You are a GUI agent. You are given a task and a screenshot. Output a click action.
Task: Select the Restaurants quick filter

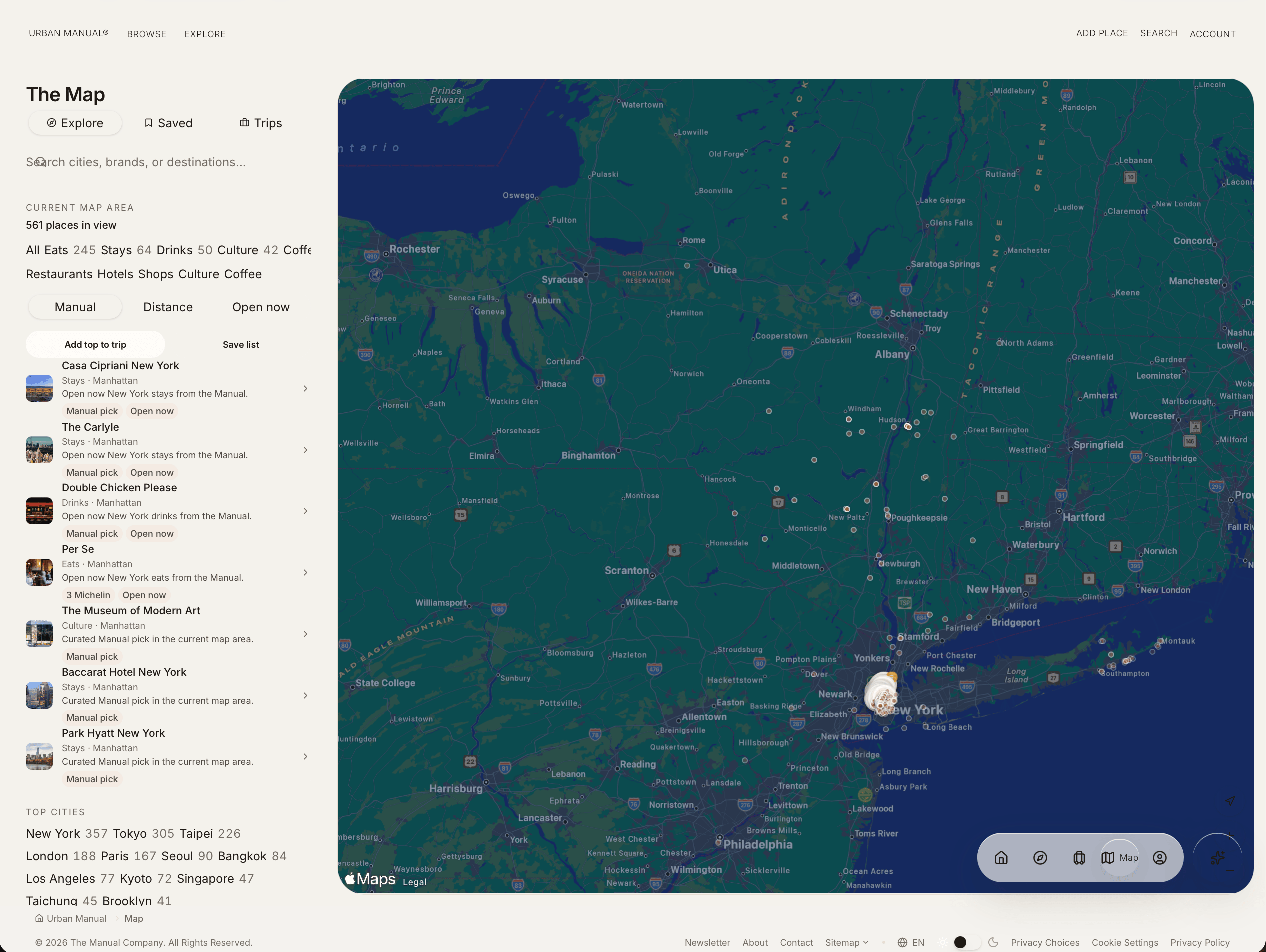[59, 274]
